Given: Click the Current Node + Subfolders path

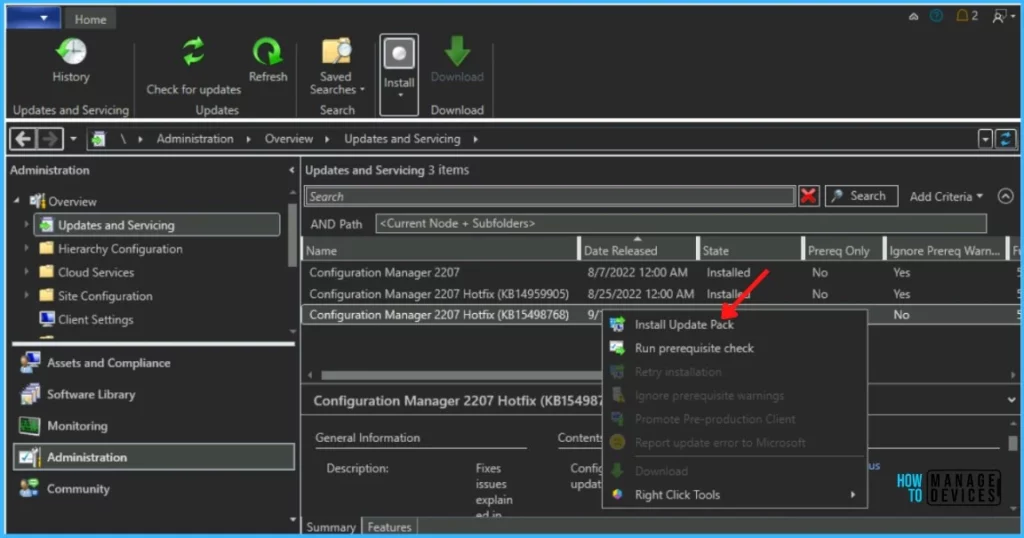Looking at the screenshot, I should click(680, 223).
